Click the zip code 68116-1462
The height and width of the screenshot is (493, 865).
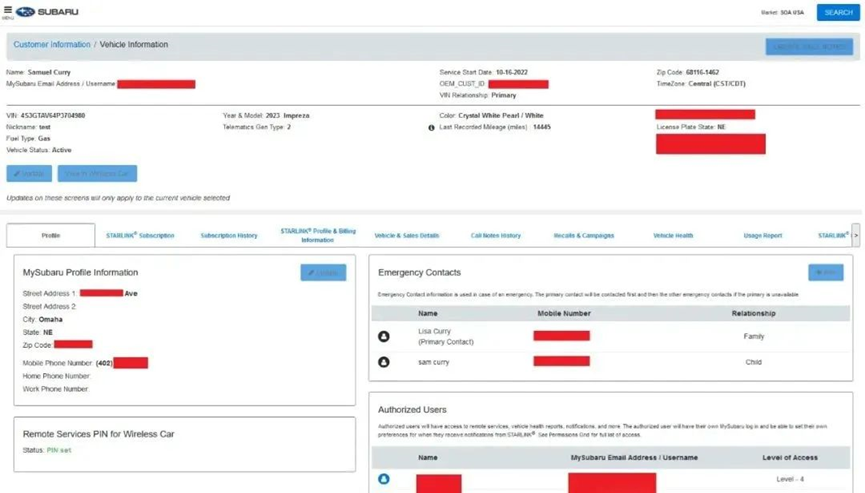tap(702, 72)
